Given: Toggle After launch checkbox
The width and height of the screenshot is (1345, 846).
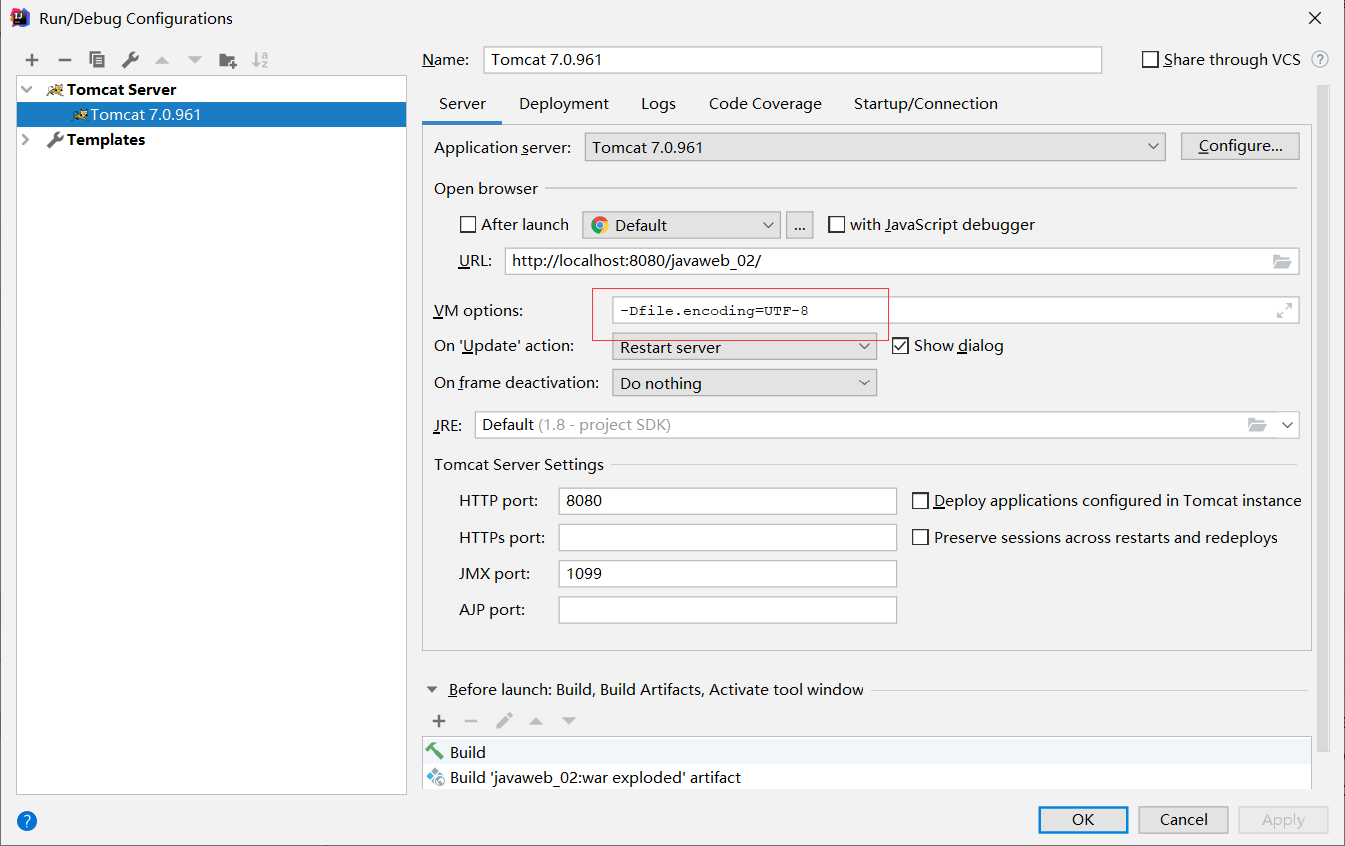Looking at the screenshot, I should click(467, 225).
